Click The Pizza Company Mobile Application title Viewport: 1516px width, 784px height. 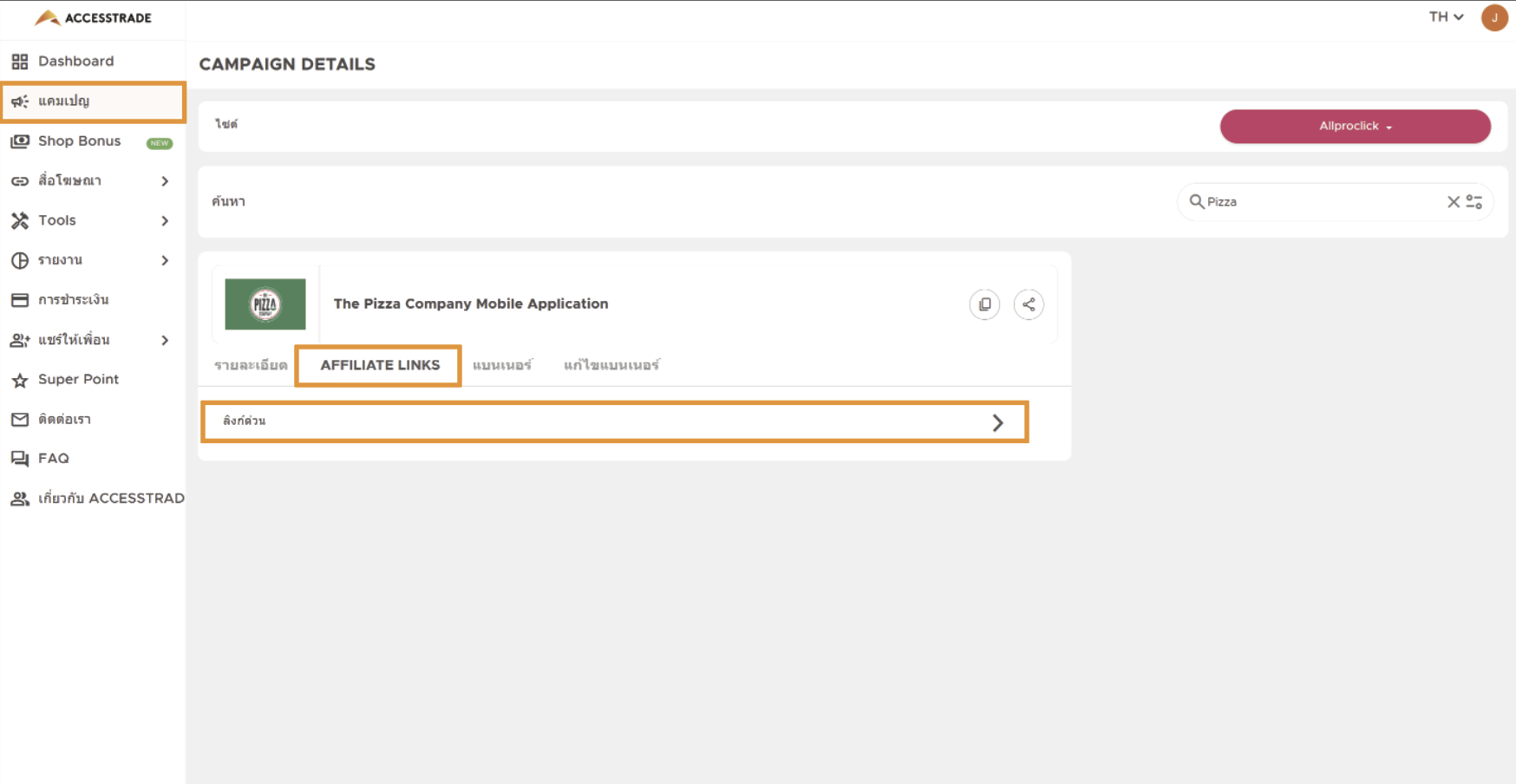coord(471,304)
